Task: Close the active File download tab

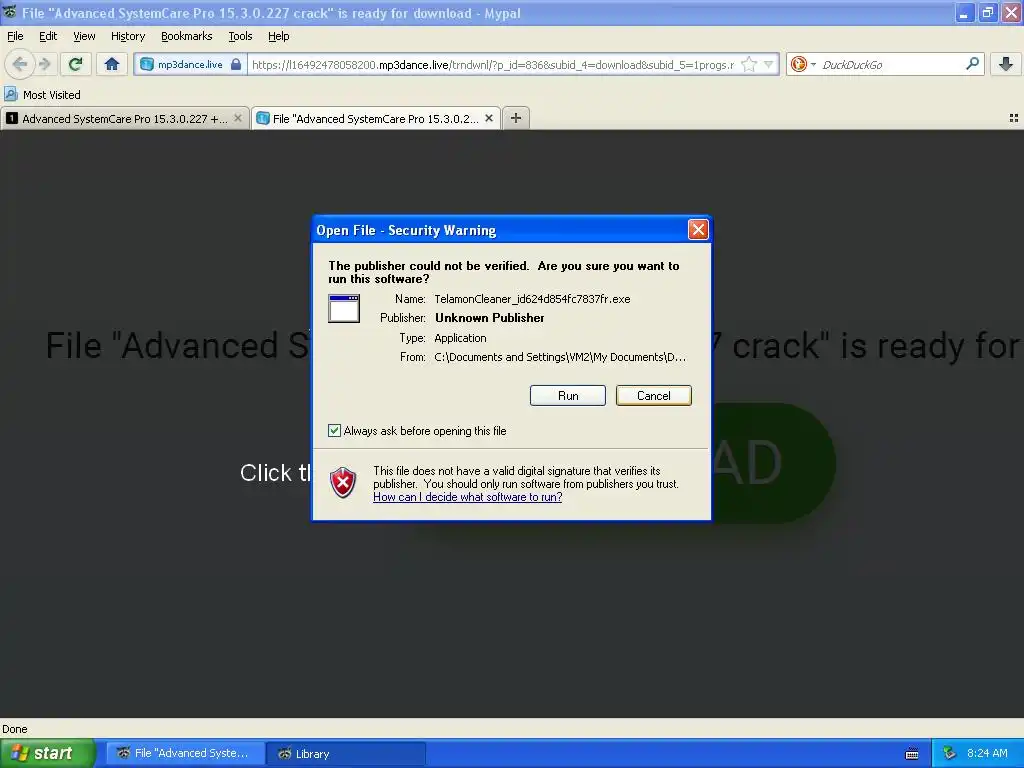Action: point(488,118)
